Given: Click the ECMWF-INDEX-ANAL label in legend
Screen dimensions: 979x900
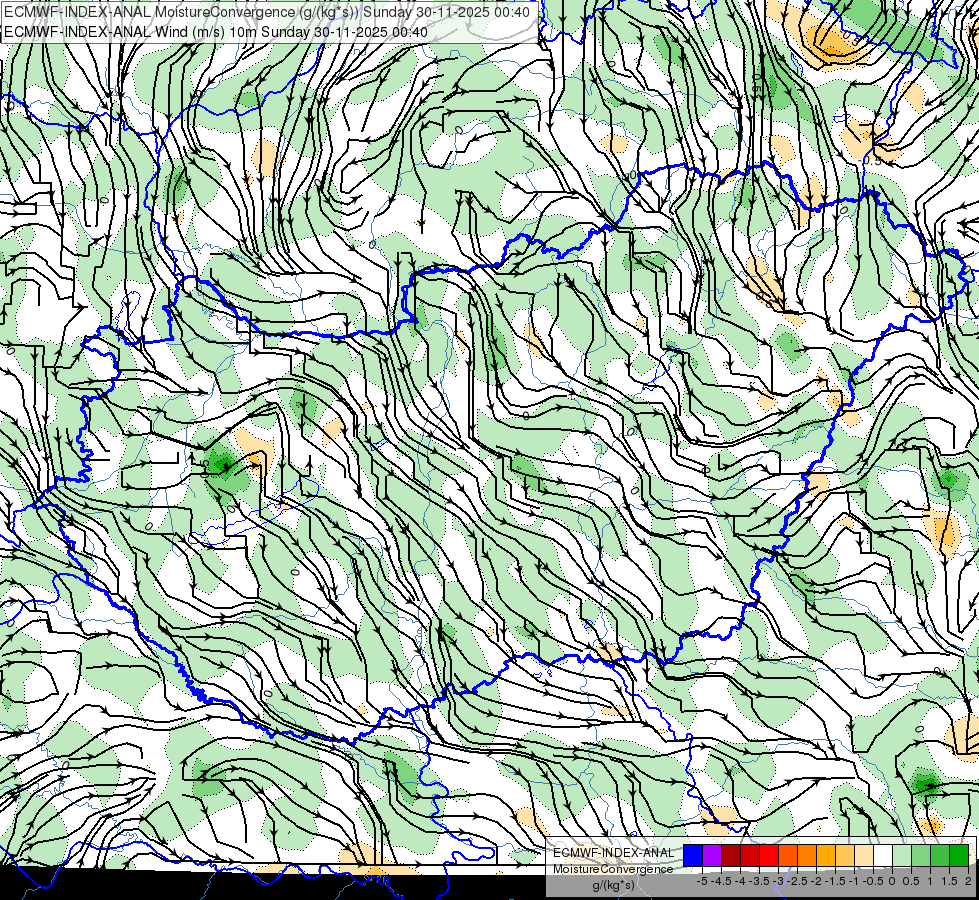Looking at the screenshot, I should pyautogui.click(x=614, y=853).
